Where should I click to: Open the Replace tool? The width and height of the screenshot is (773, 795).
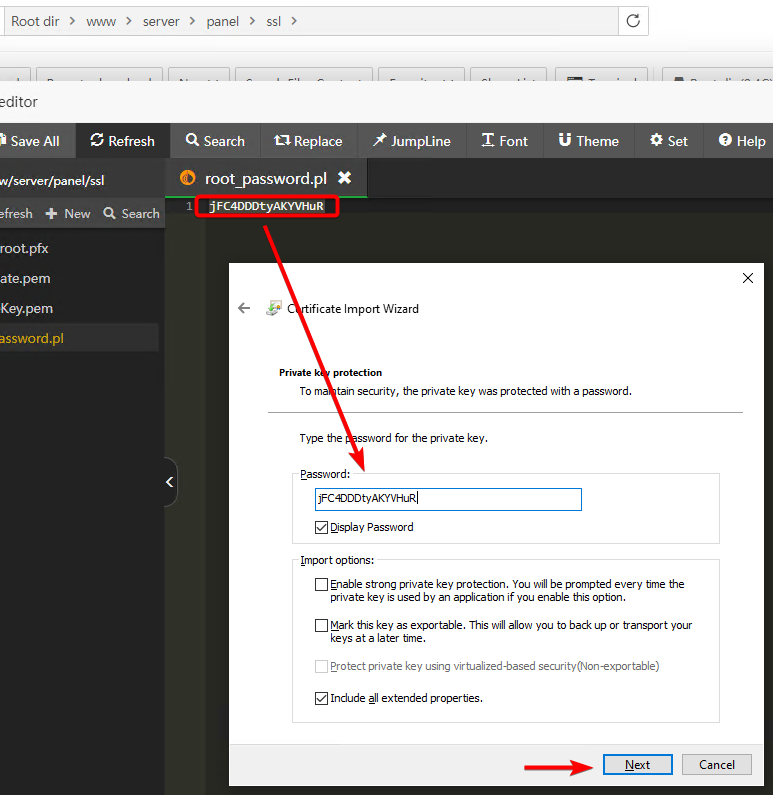click(308, 141)
